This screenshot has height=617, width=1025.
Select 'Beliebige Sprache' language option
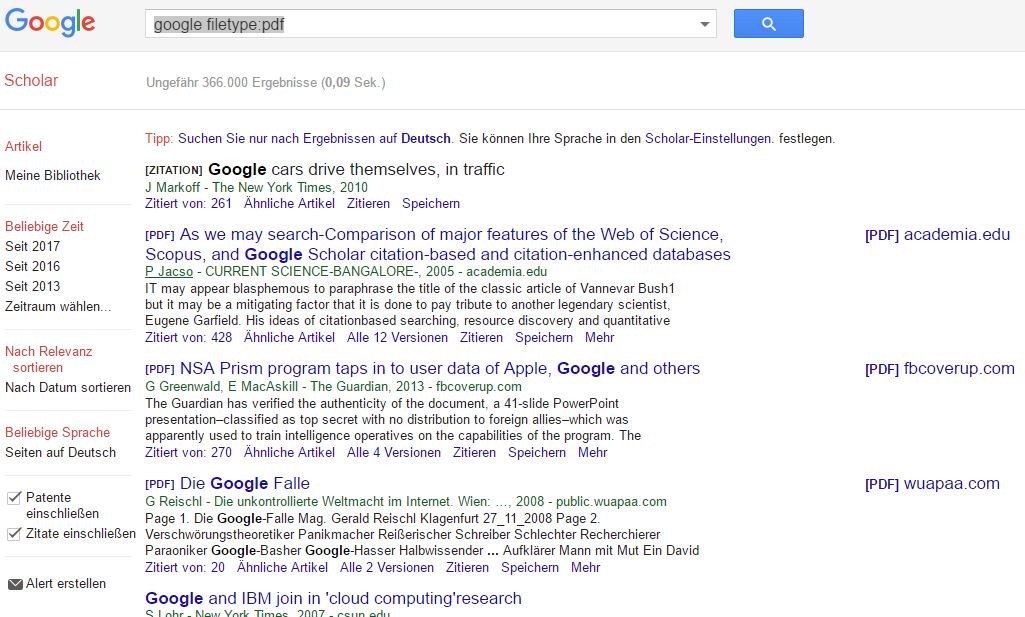58,433
